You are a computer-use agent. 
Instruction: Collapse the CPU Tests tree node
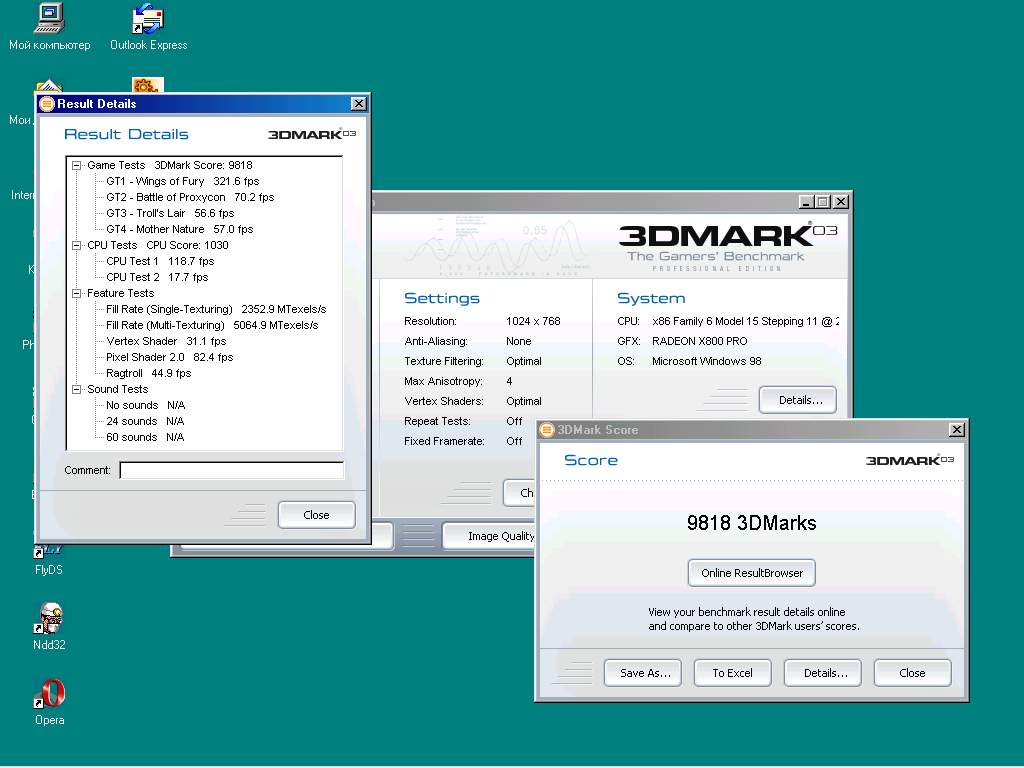[77, 246]
